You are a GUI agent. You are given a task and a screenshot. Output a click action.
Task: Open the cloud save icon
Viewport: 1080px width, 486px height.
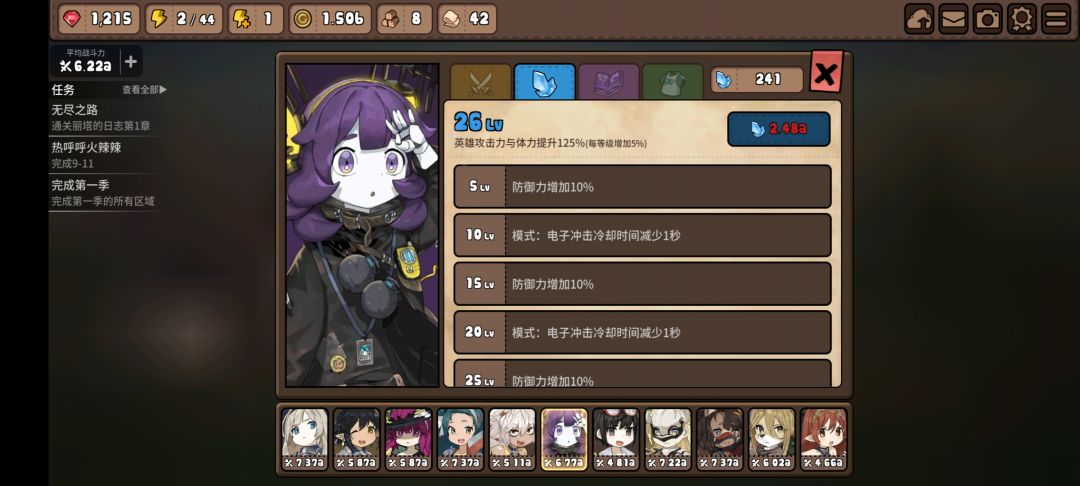[x=919, y=19]
